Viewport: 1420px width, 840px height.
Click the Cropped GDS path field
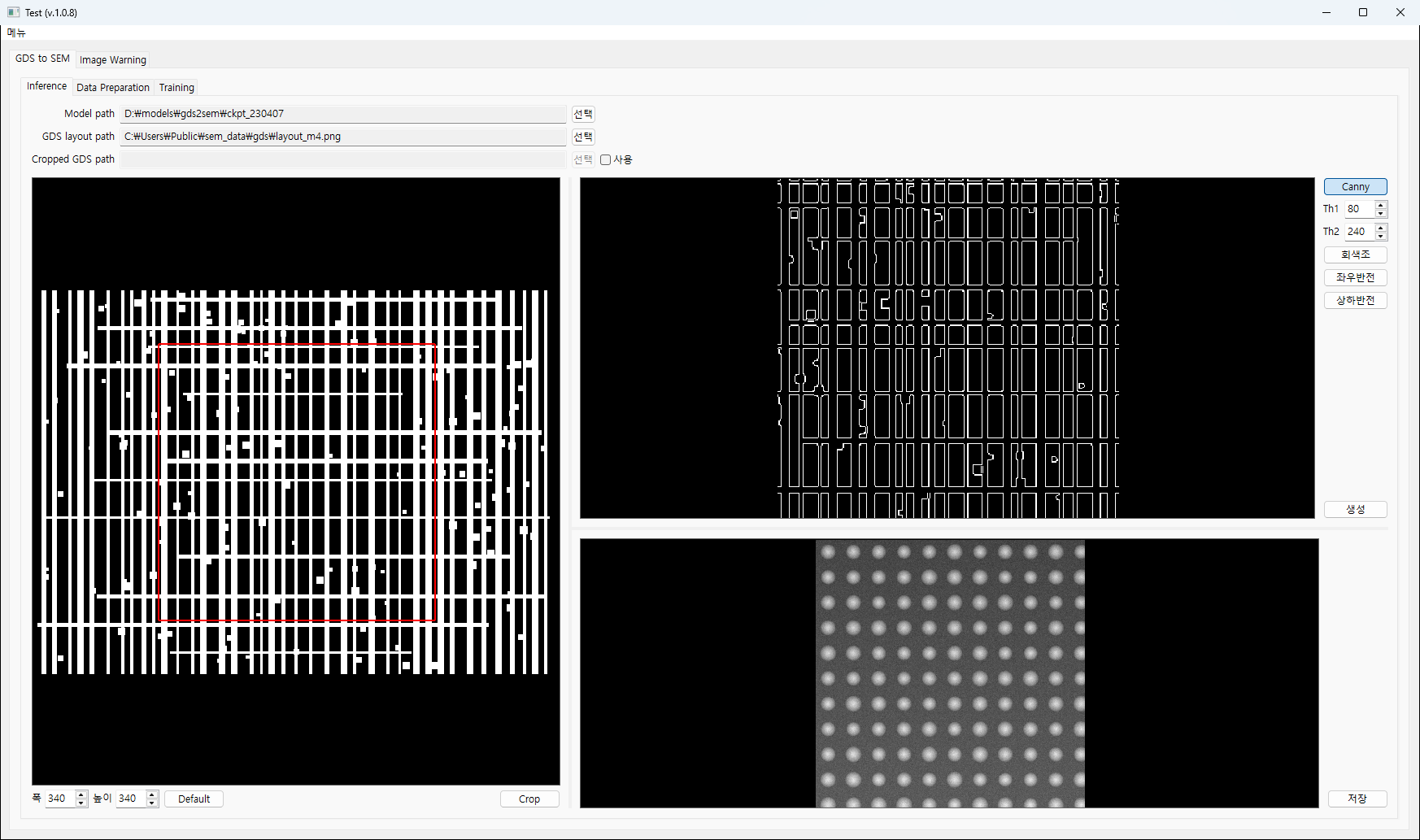tap(343, 159)
